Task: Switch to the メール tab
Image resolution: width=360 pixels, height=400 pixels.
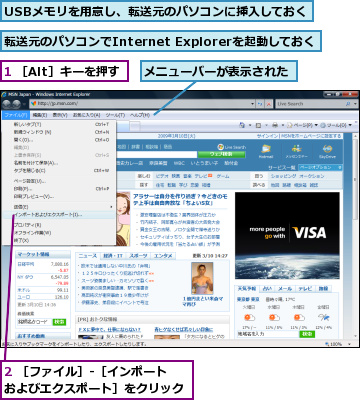Action: [x=285, y=289]
